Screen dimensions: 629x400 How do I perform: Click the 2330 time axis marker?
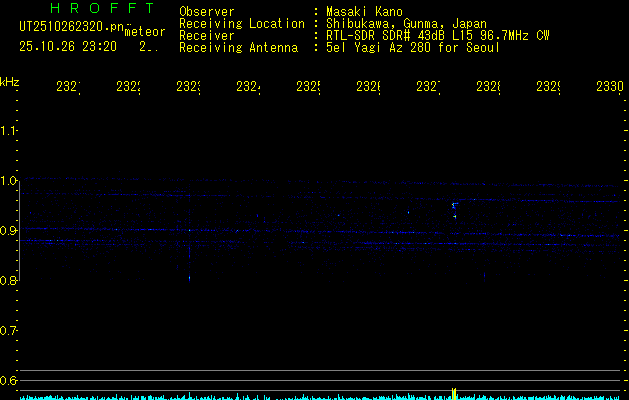(609, 87)
